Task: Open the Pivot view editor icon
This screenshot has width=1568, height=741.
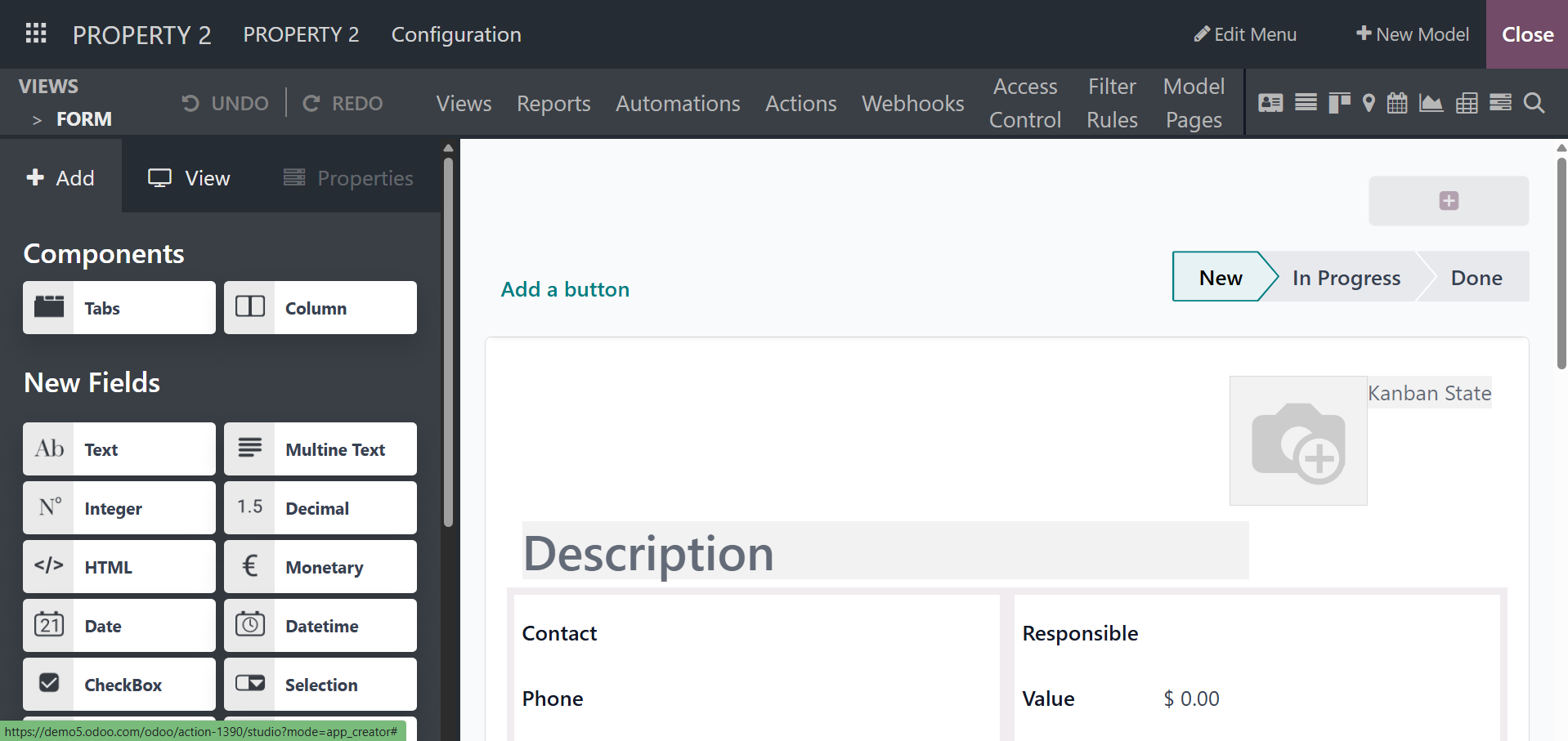Action: 1467,103
